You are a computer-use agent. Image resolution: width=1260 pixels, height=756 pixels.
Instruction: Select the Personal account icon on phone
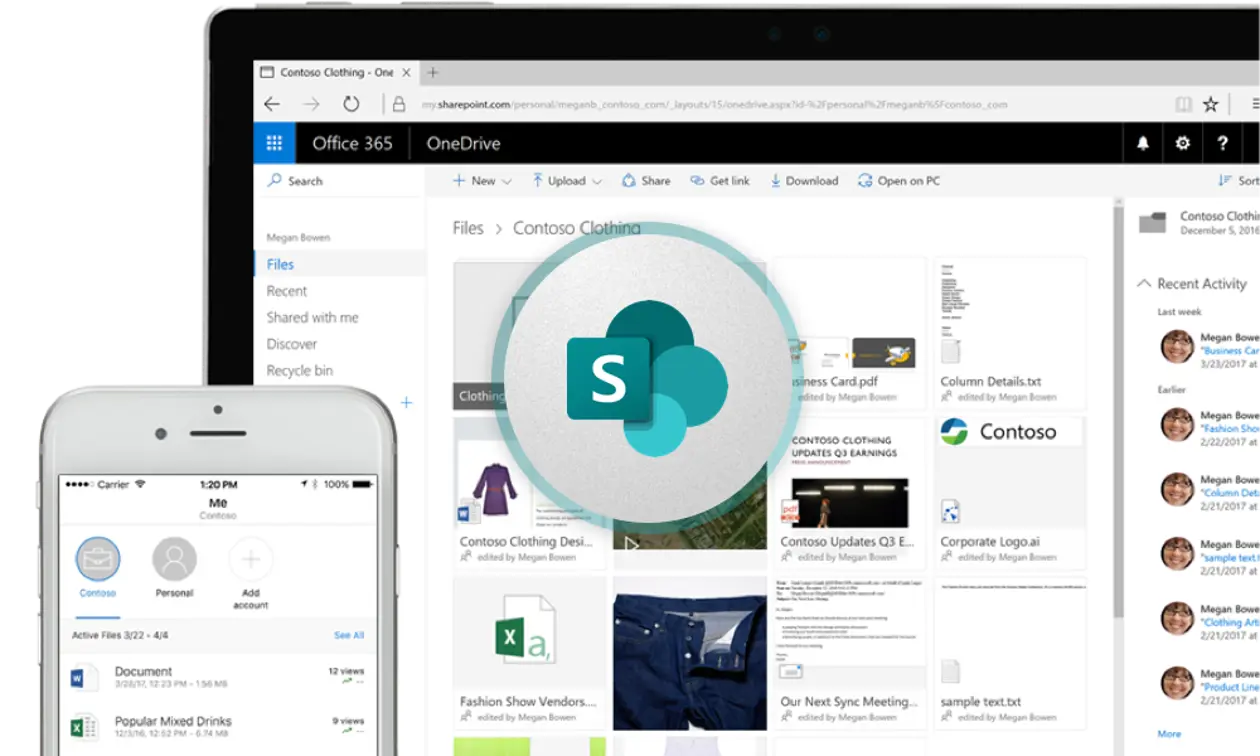point(174,559)
